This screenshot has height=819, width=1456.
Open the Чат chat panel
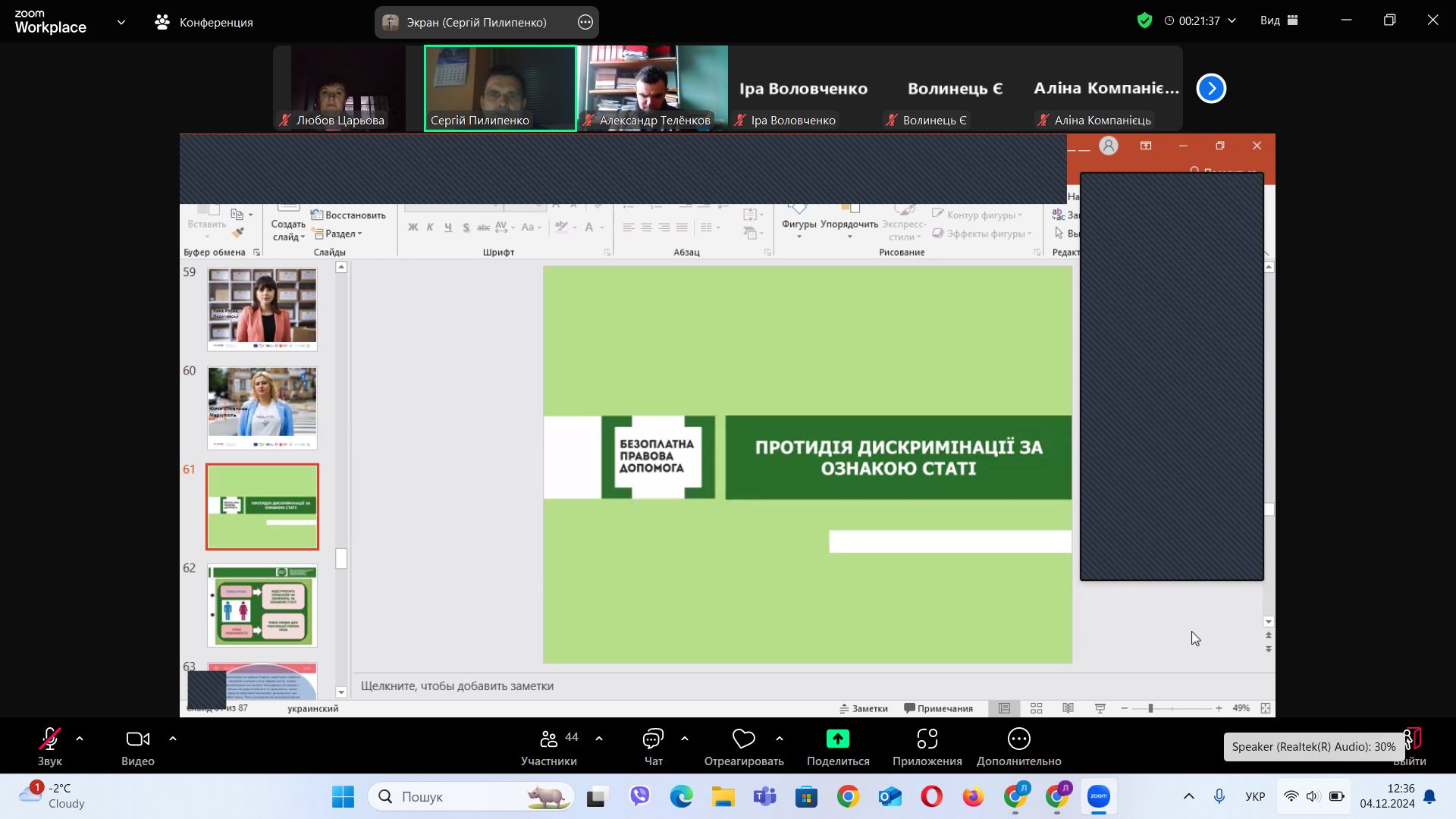(653, 739)
